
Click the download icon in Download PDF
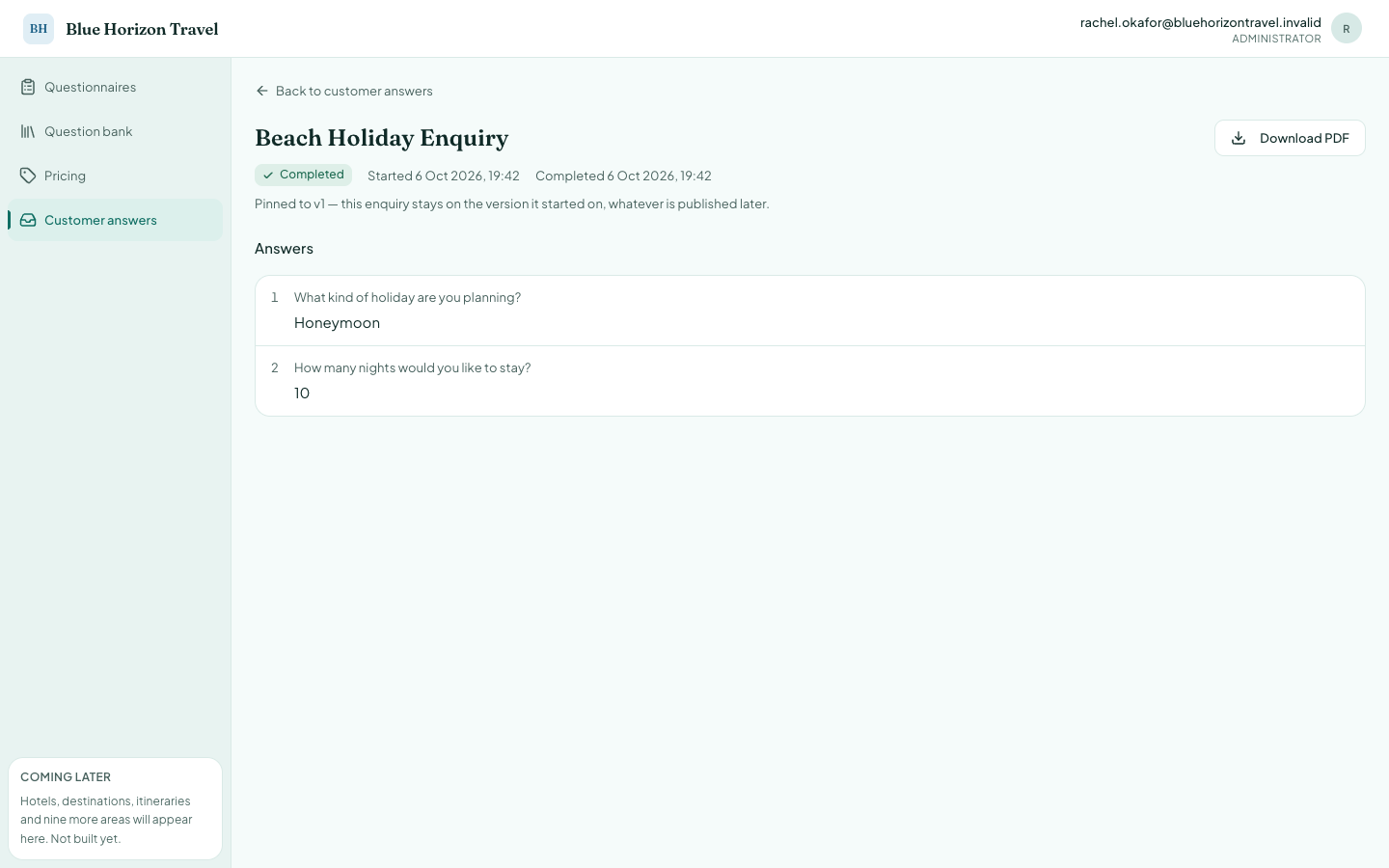[x=1239, y=138]
